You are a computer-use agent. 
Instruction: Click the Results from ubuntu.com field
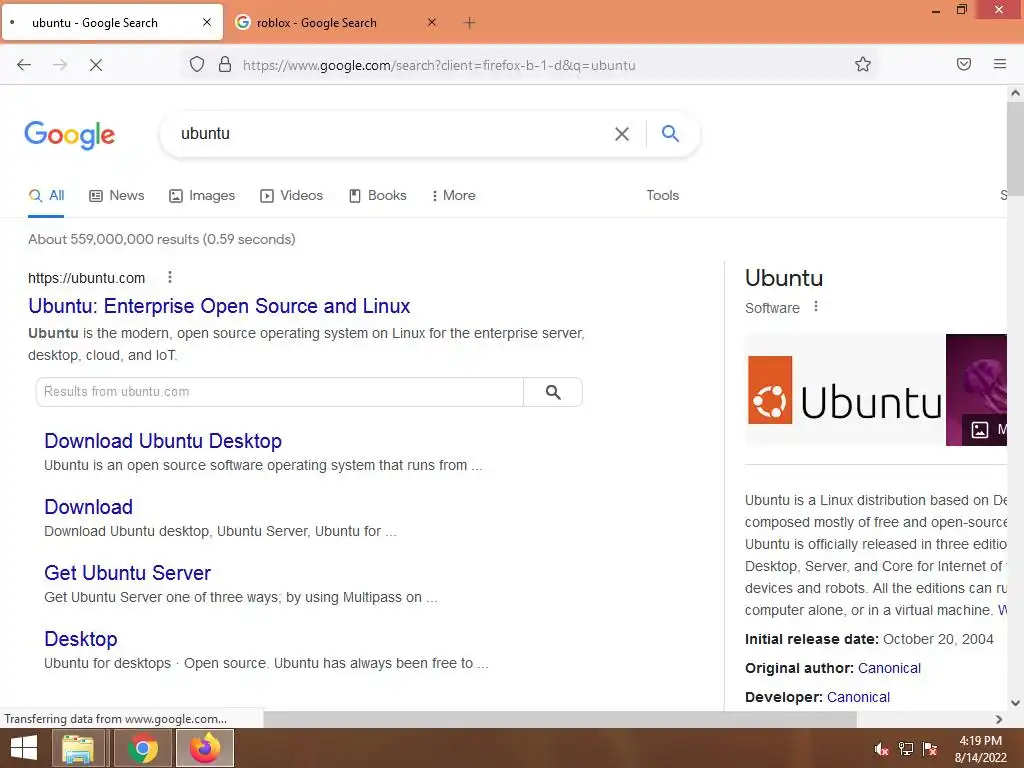click(280, 392)
